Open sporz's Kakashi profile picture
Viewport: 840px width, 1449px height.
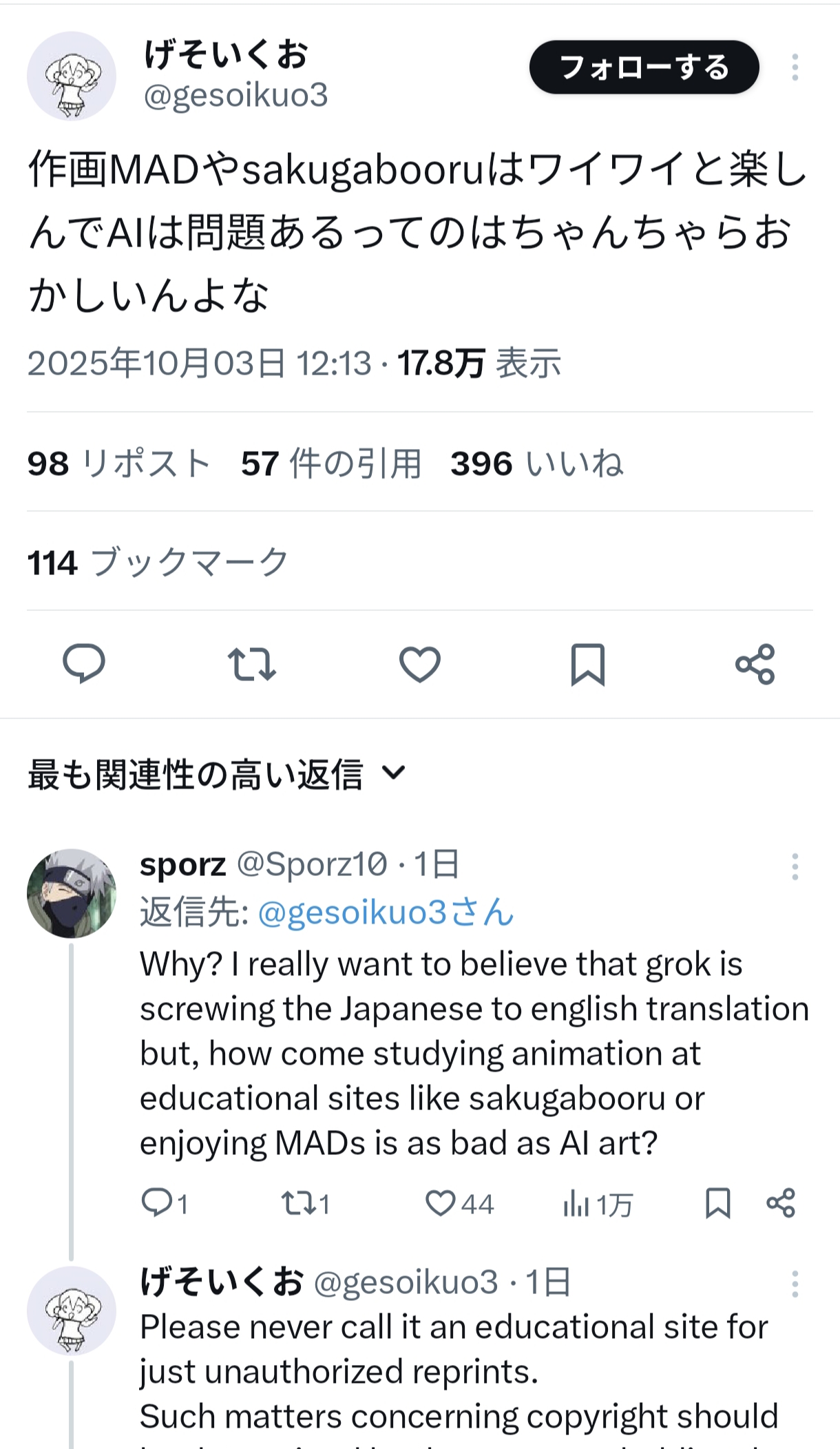click(x=72, y=893)
